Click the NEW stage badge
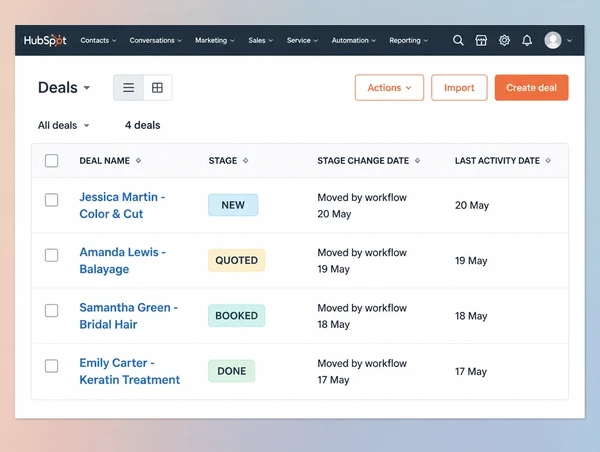 tap(233, 205)
